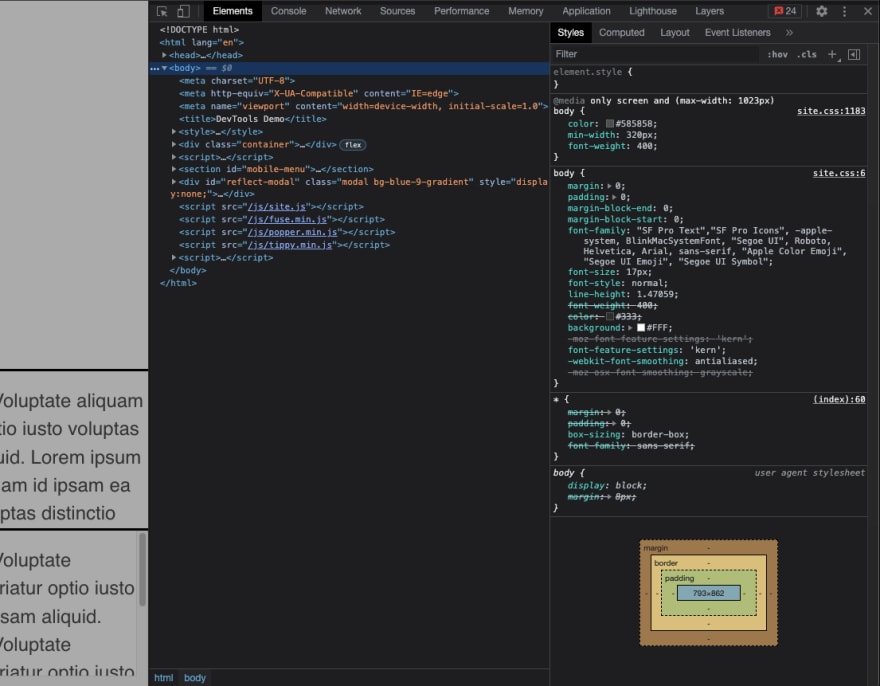The height and width of the screenshot is (686, 880).
Task: Activate the inspect element picker icon
Action: 162,11
